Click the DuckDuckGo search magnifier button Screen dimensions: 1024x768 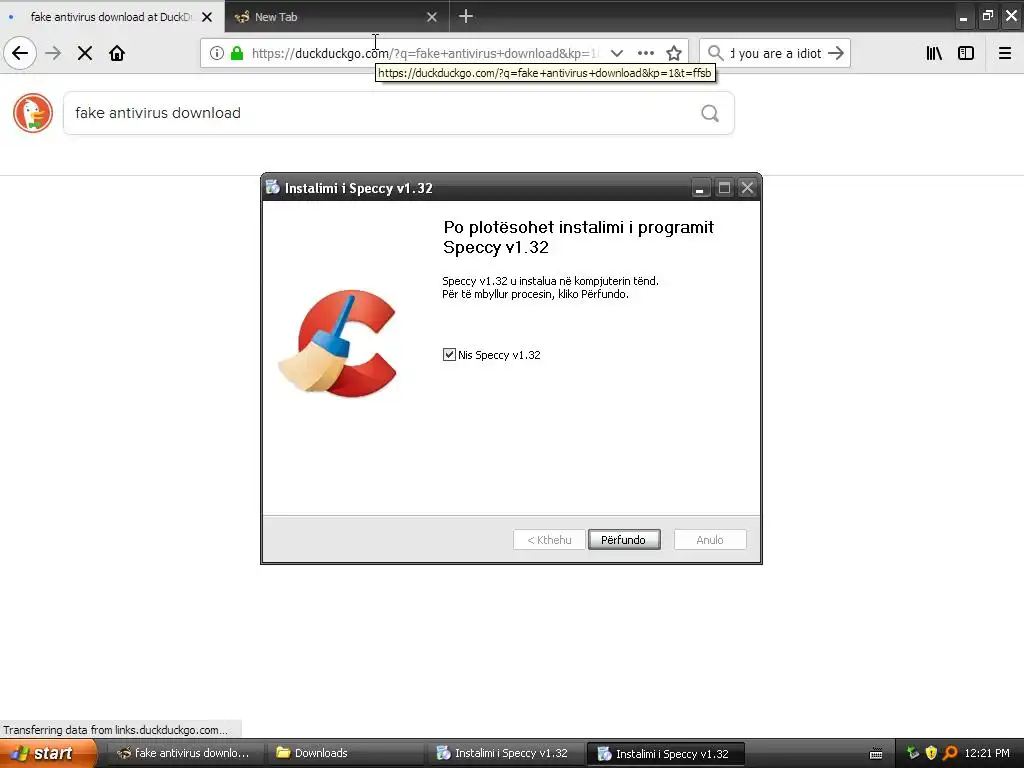710,113
